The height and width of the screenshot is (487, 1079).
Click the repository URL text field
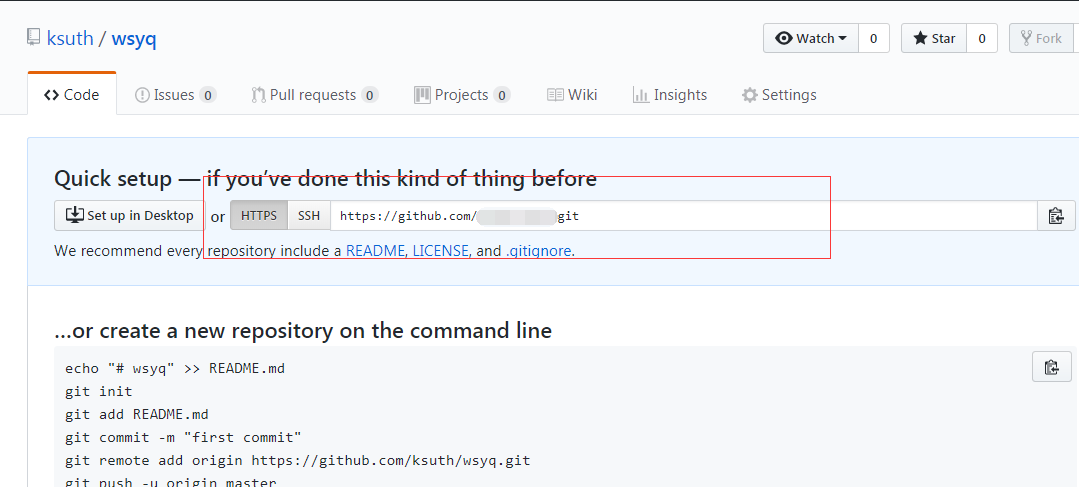[680, 216]
